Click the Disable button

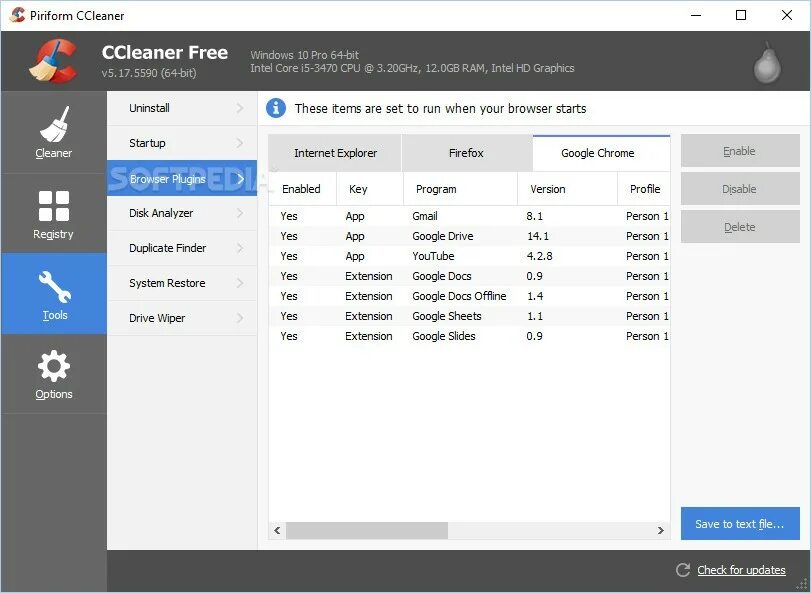[740, 189]
